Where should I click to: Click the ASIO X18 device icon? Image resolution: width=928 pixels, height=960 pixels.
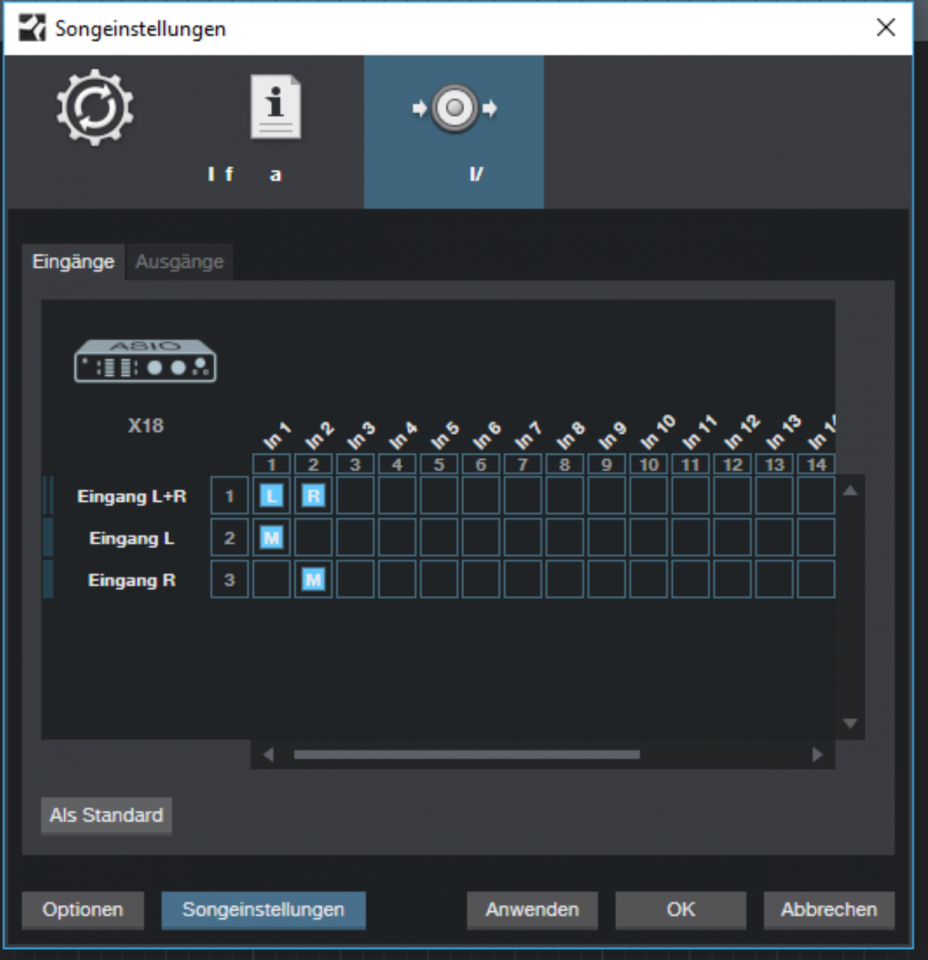pos(145,361)
